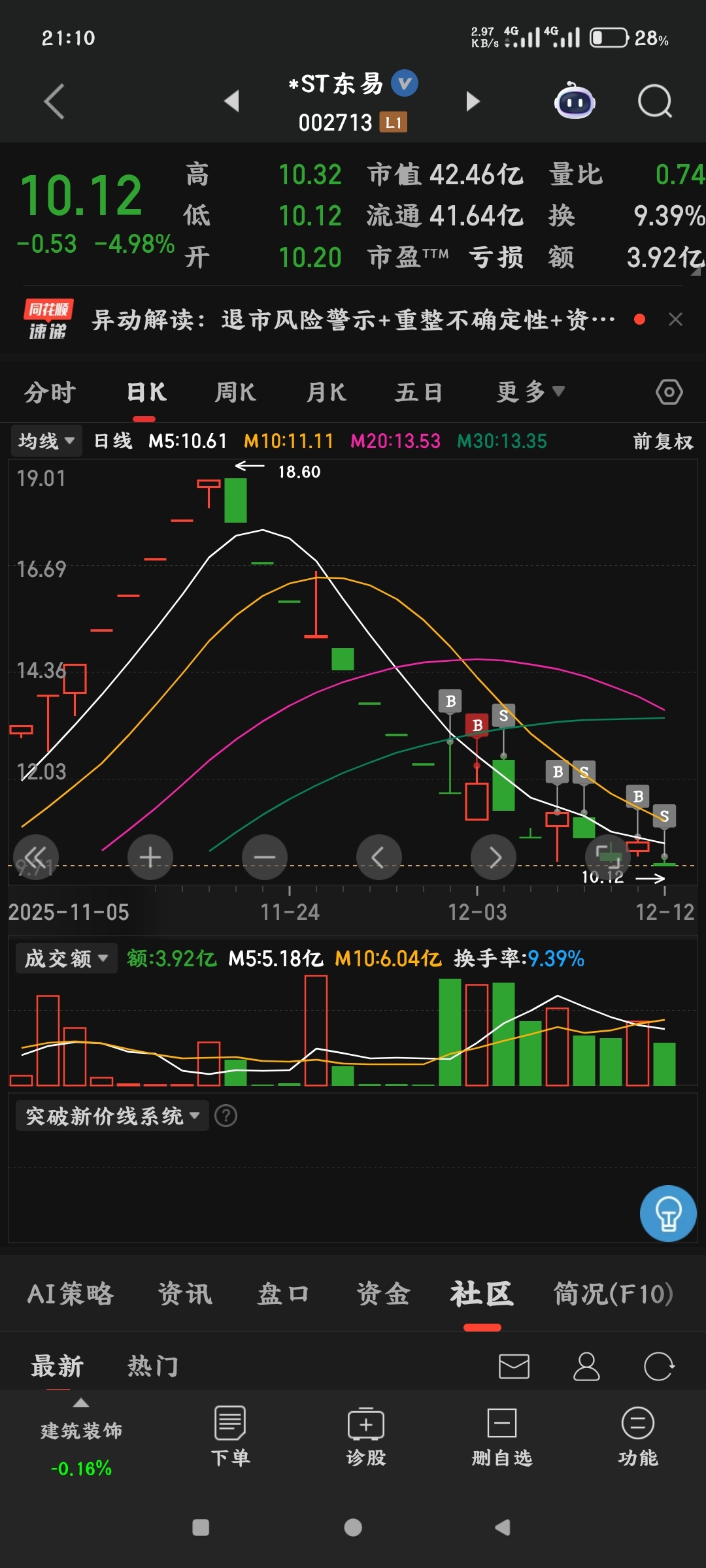Tap the L1 level badge

point(394,122)
